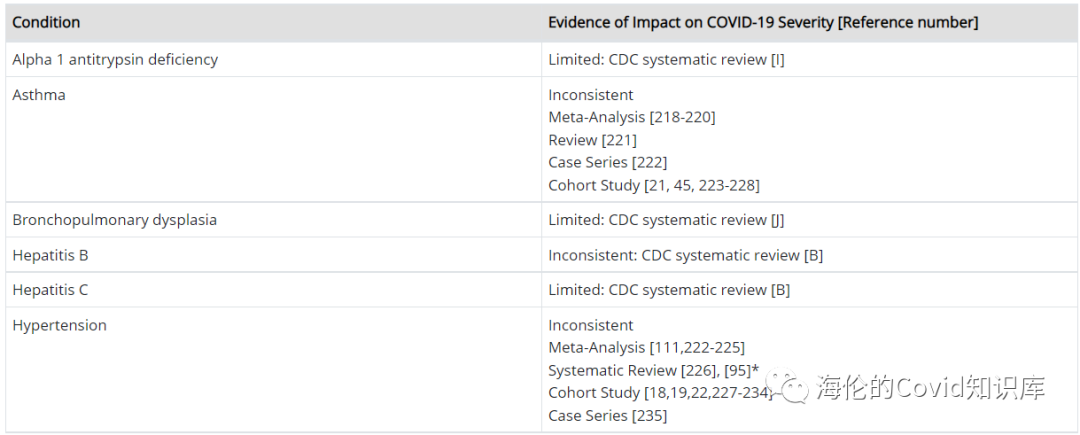Image resolution: width=1080 pixels, height=435 pixels.
Task: Click the 'Condition' column header
Action: pyautogui.click(x=46, y=22)
